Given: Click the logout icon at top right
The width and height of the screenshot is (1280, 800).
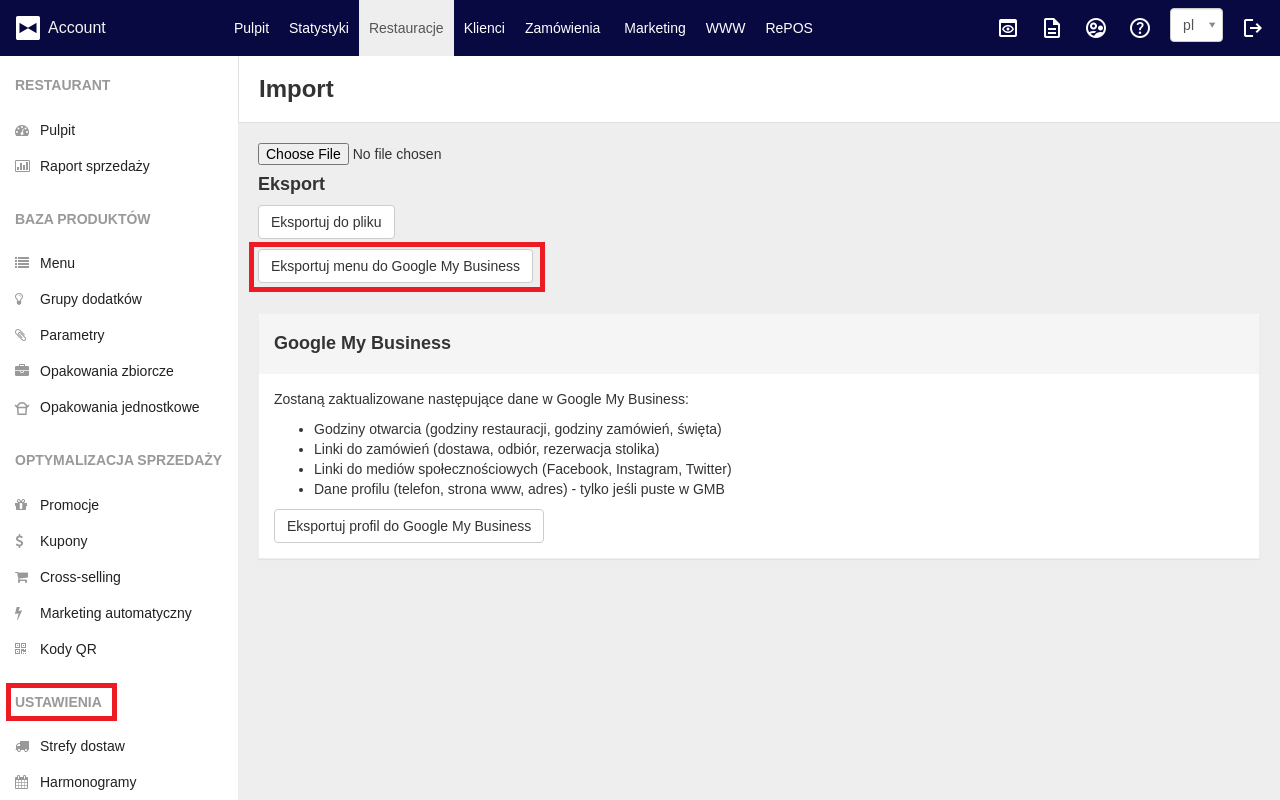Looking at the screenshot, I should tap(1253, 28).
